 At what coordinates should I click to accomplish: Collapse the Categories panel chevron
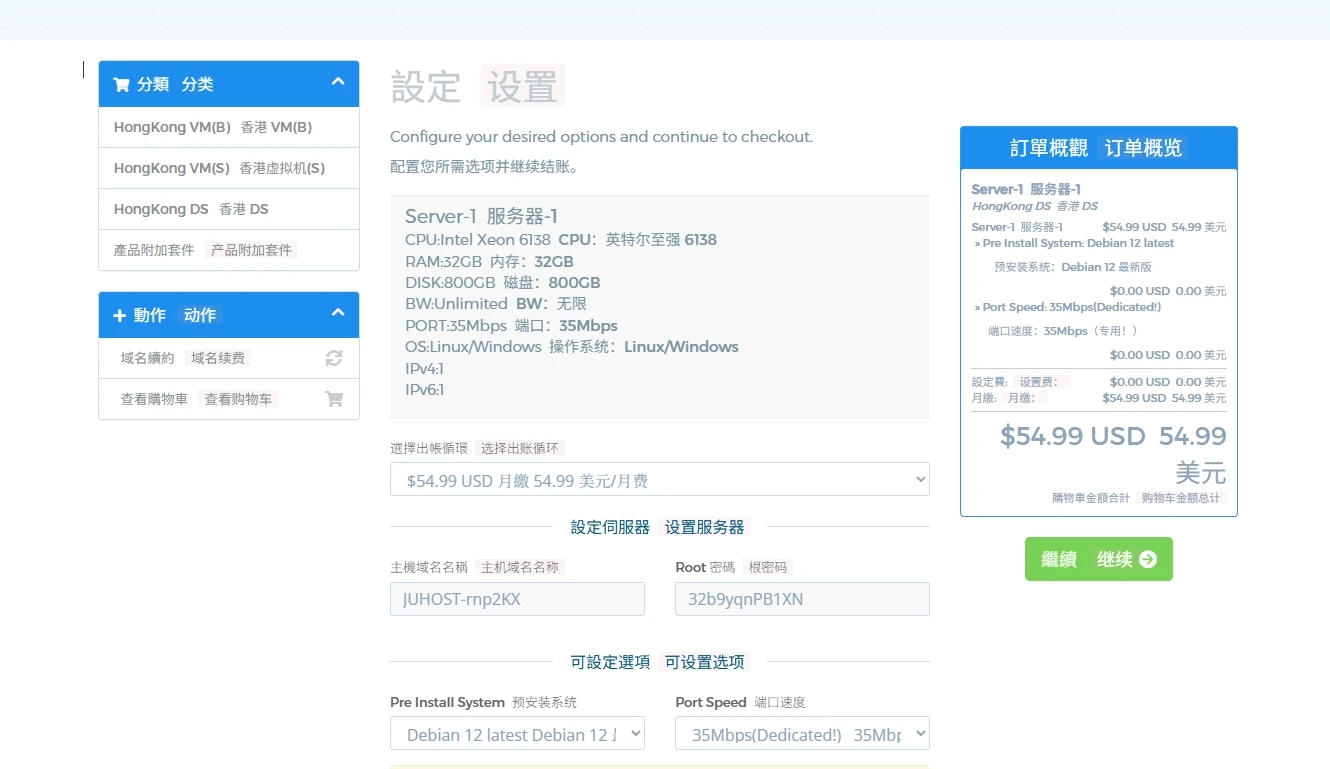pos(338,82)
